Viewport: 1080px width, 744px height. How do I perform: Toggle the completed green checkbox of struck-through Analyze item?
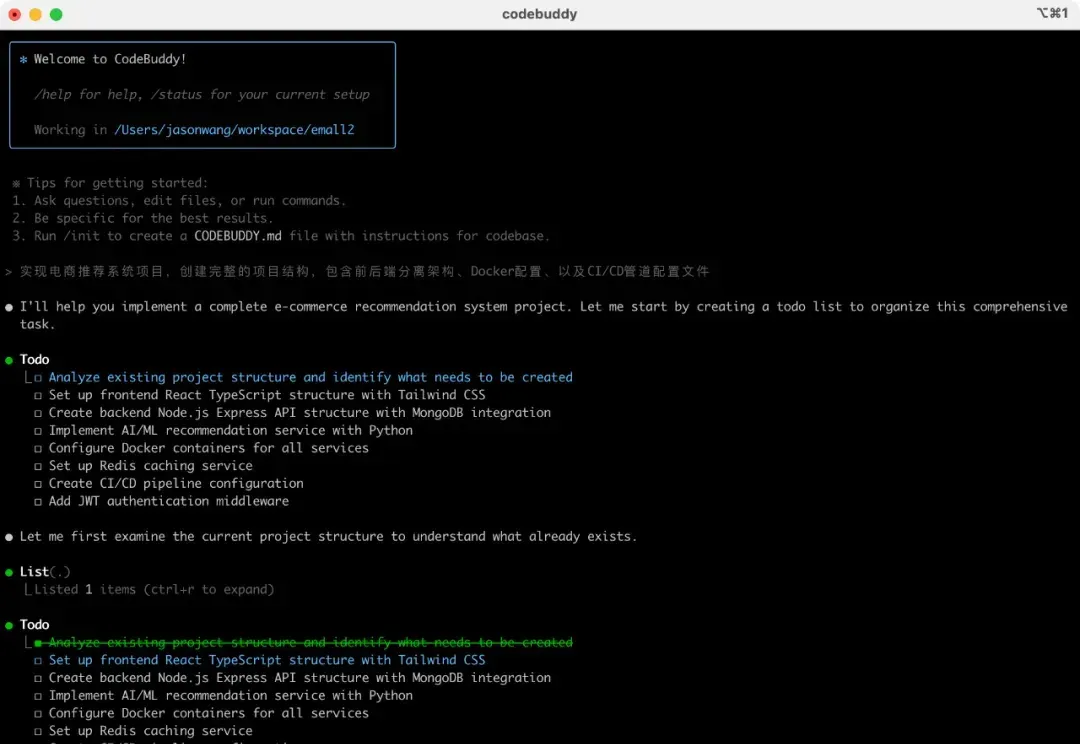(38, 643)
